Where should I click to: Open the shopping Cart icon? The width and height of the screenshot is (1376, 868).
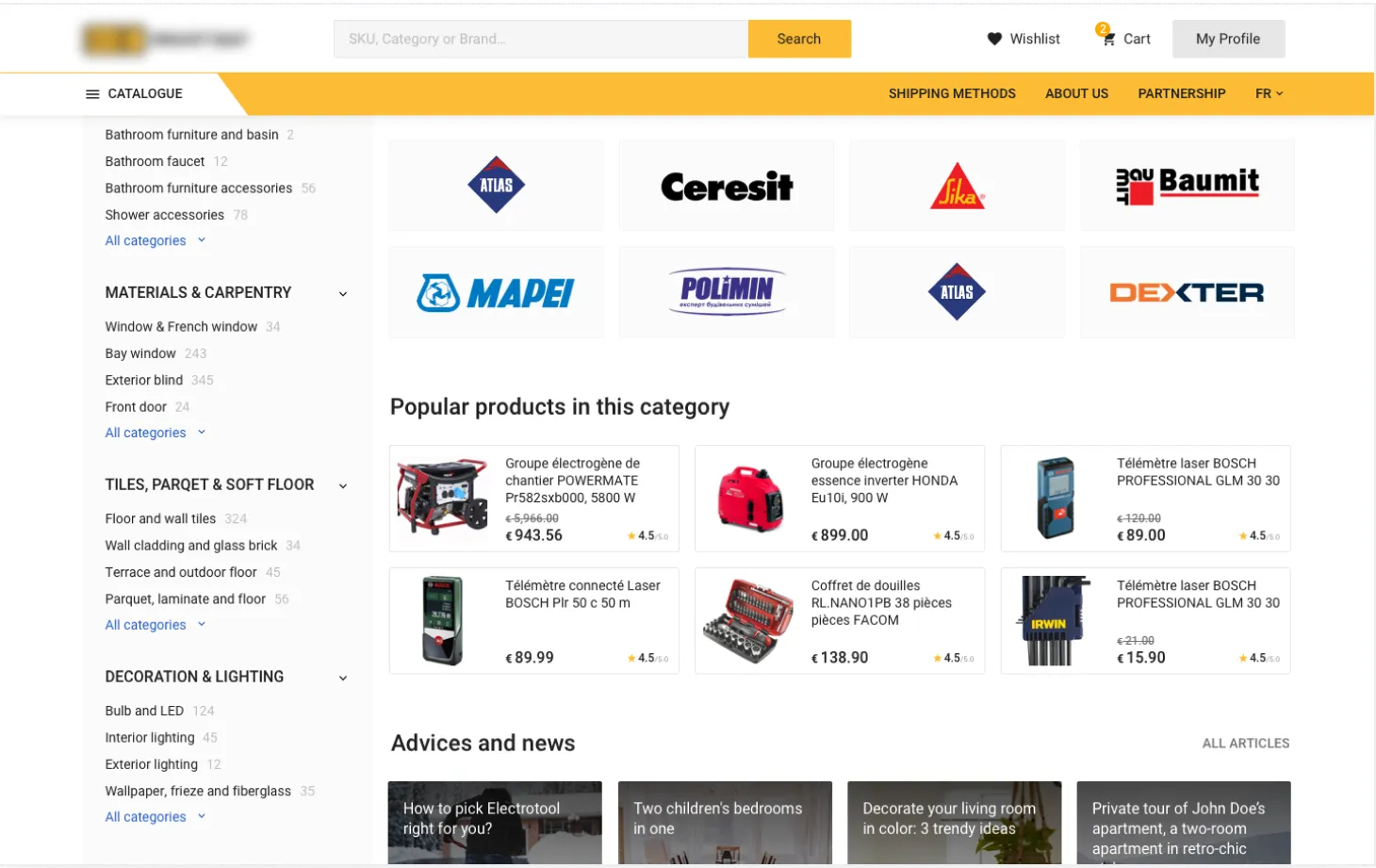[1108, 38]
